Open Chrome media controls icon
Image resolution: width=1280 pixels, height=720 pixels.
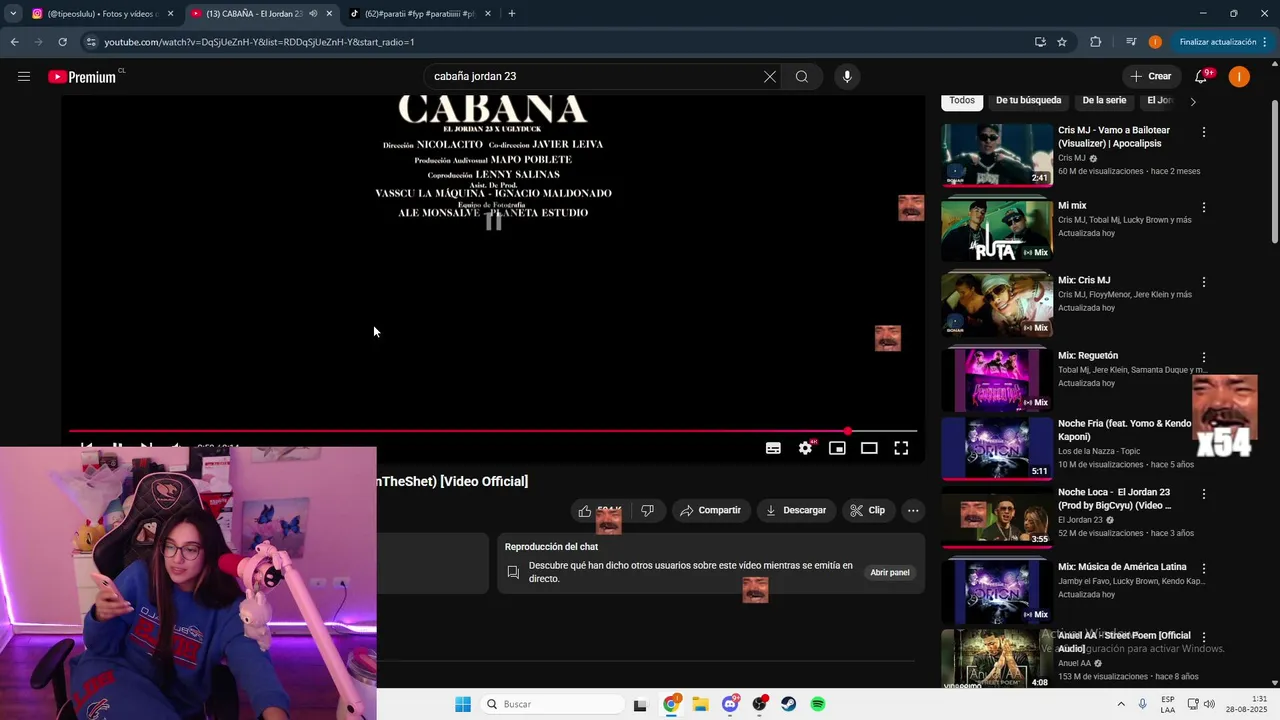pos(1131,42)
